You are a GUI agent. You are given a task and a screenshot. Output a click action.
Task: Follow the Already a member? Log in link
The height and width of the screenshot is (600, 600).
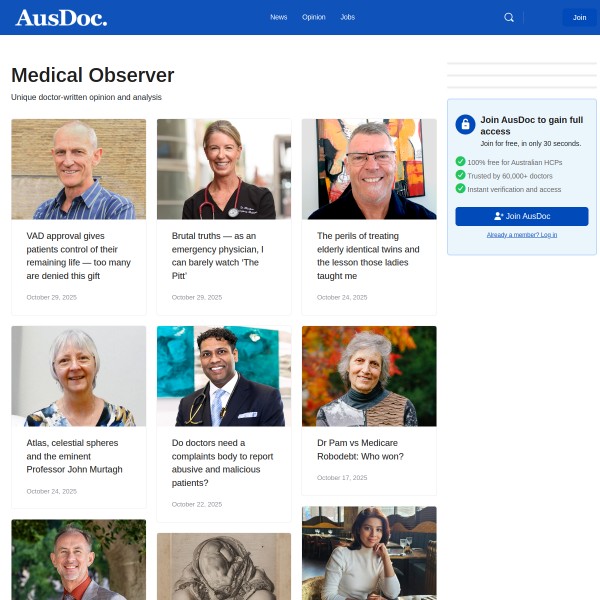(x=522, y=235)
